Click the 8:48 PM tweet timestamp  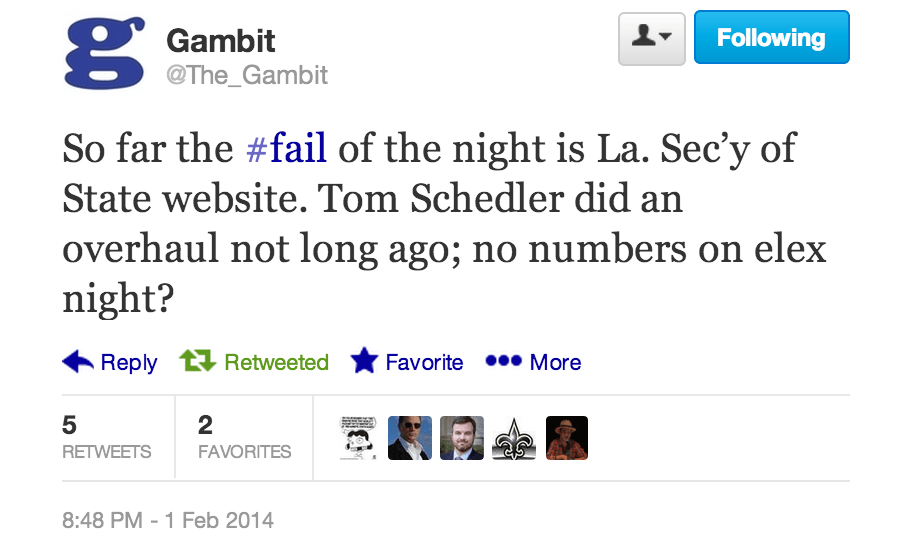168,520
